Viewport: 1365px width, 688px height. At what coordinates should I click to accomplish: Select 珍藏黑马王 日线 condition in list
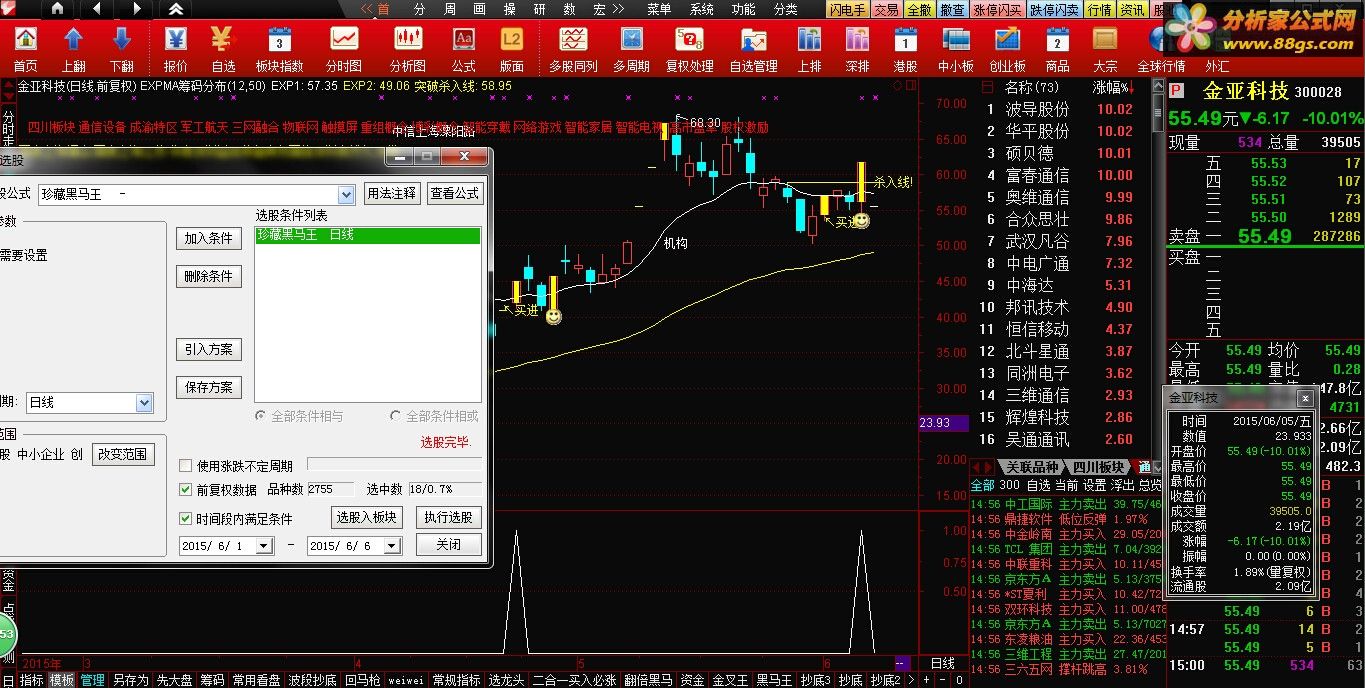click(x=368, y=236)
